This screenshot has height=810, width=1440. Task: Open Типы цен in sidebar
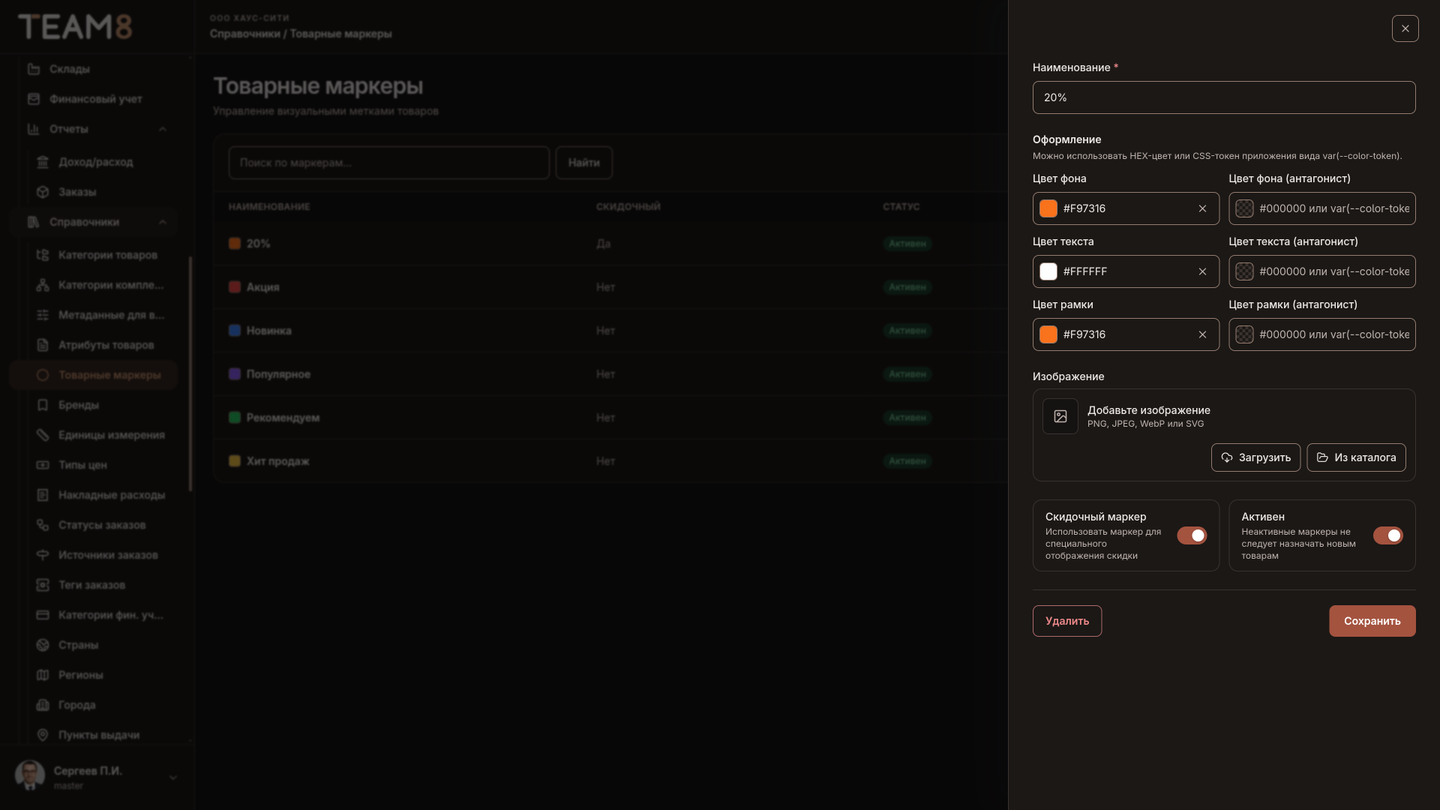point(82,465)
